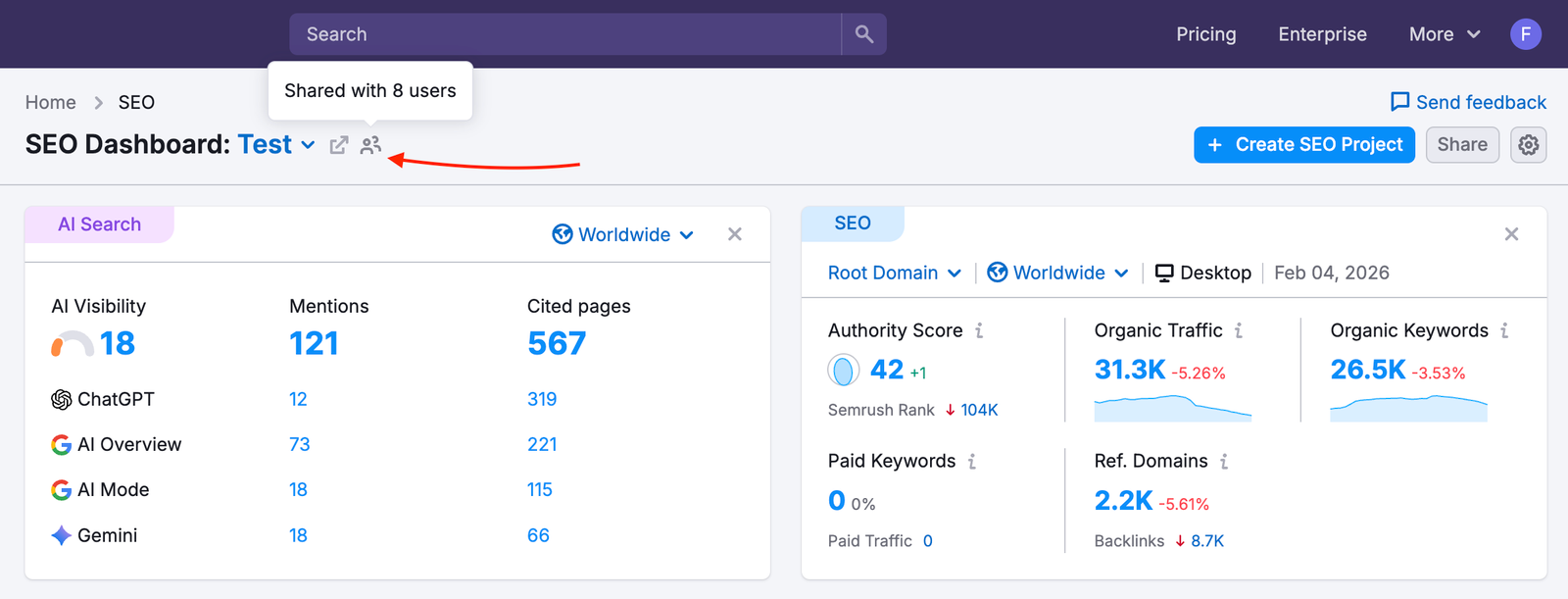This screenshot has width=1568, height=599.
Task: Expand the Test dashboard selector
Action: [276, 145]
